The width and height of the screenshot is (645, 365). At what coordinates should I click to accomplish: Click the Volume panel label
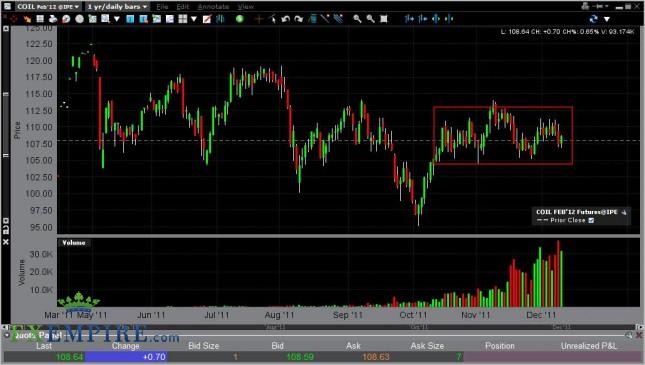pyautogui.click(x=74, y=243)
